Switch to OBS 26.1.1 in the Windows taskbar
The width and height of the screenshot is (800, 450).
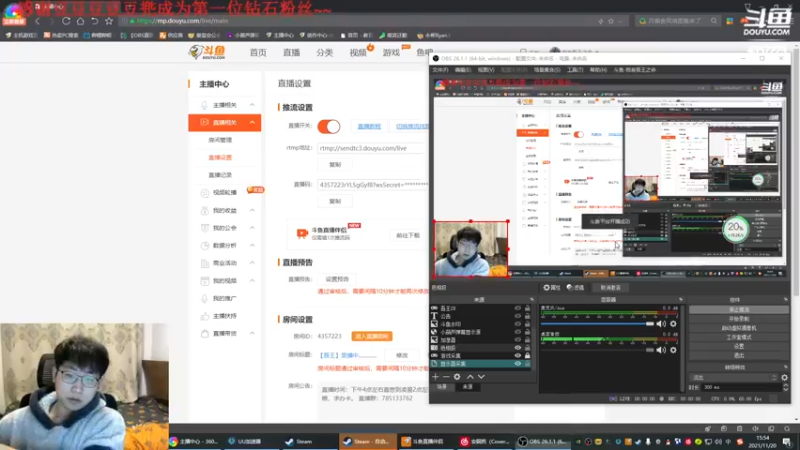click(543, 441)
